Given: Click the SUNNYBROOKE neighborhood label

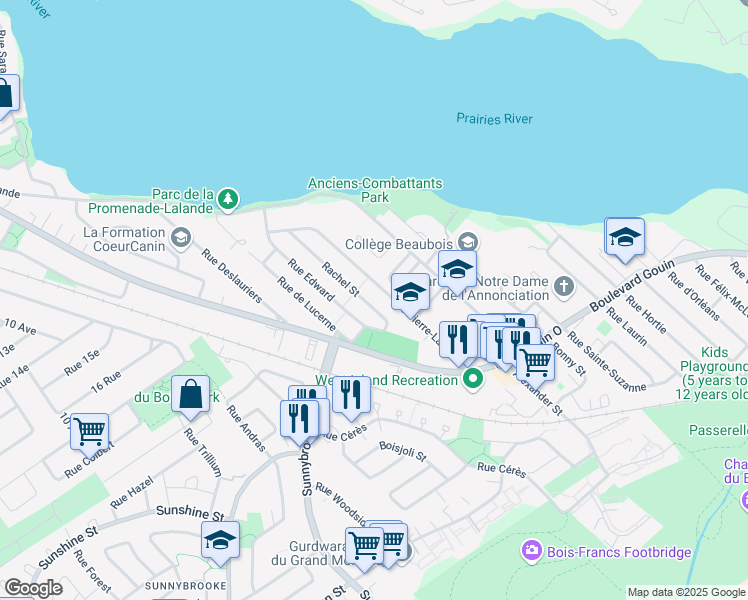Looking at the screenshot, I should [186, 586].
